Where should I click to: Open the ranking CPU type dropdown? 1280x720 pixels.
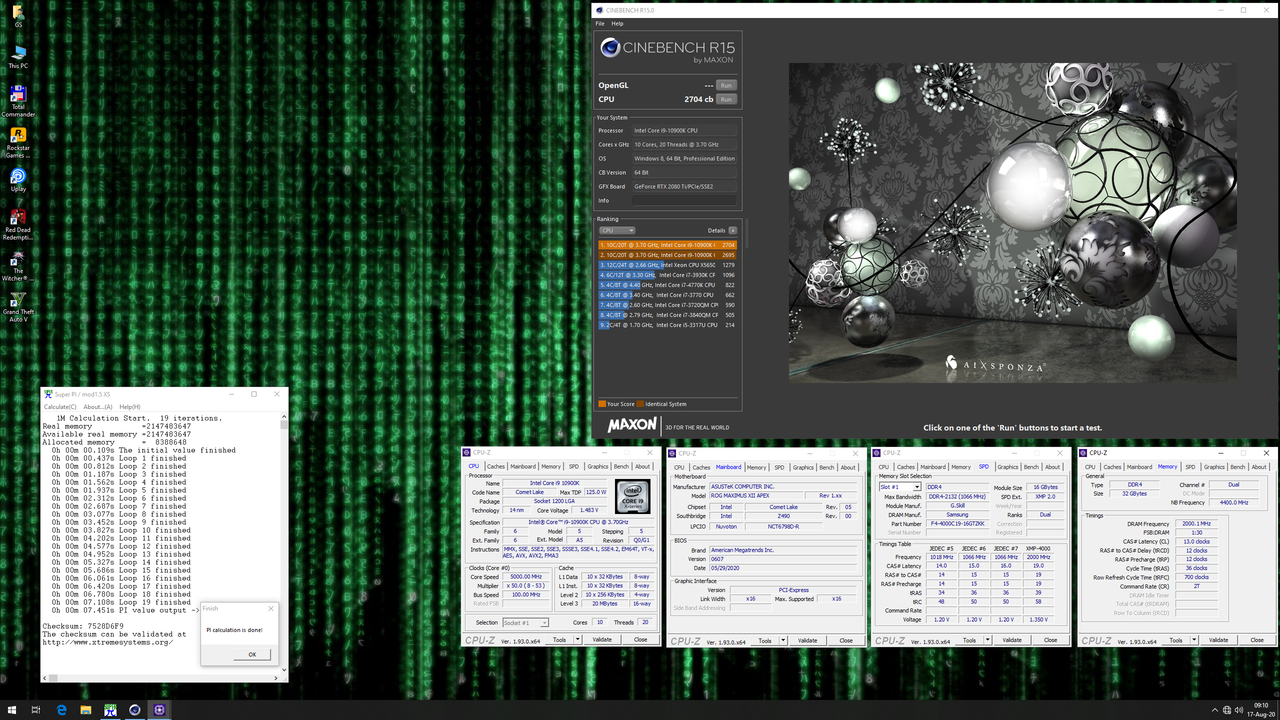coord(617,230)
